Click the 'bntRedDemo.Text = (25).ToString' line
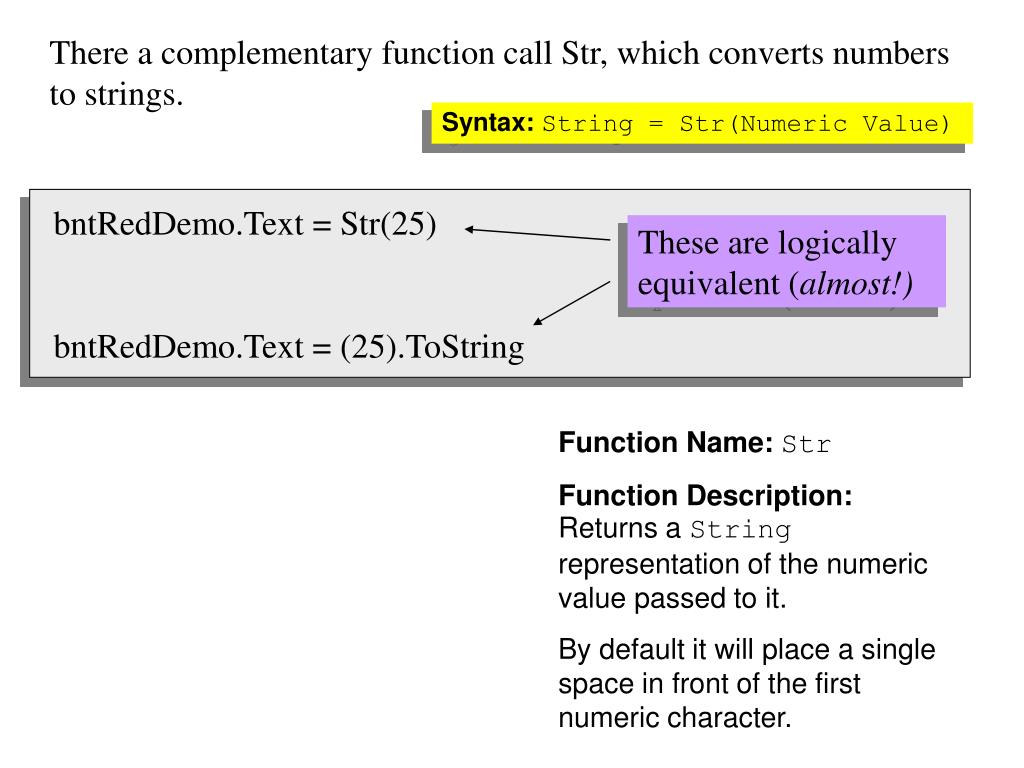1024x768 pixels. tap(288, 347)
